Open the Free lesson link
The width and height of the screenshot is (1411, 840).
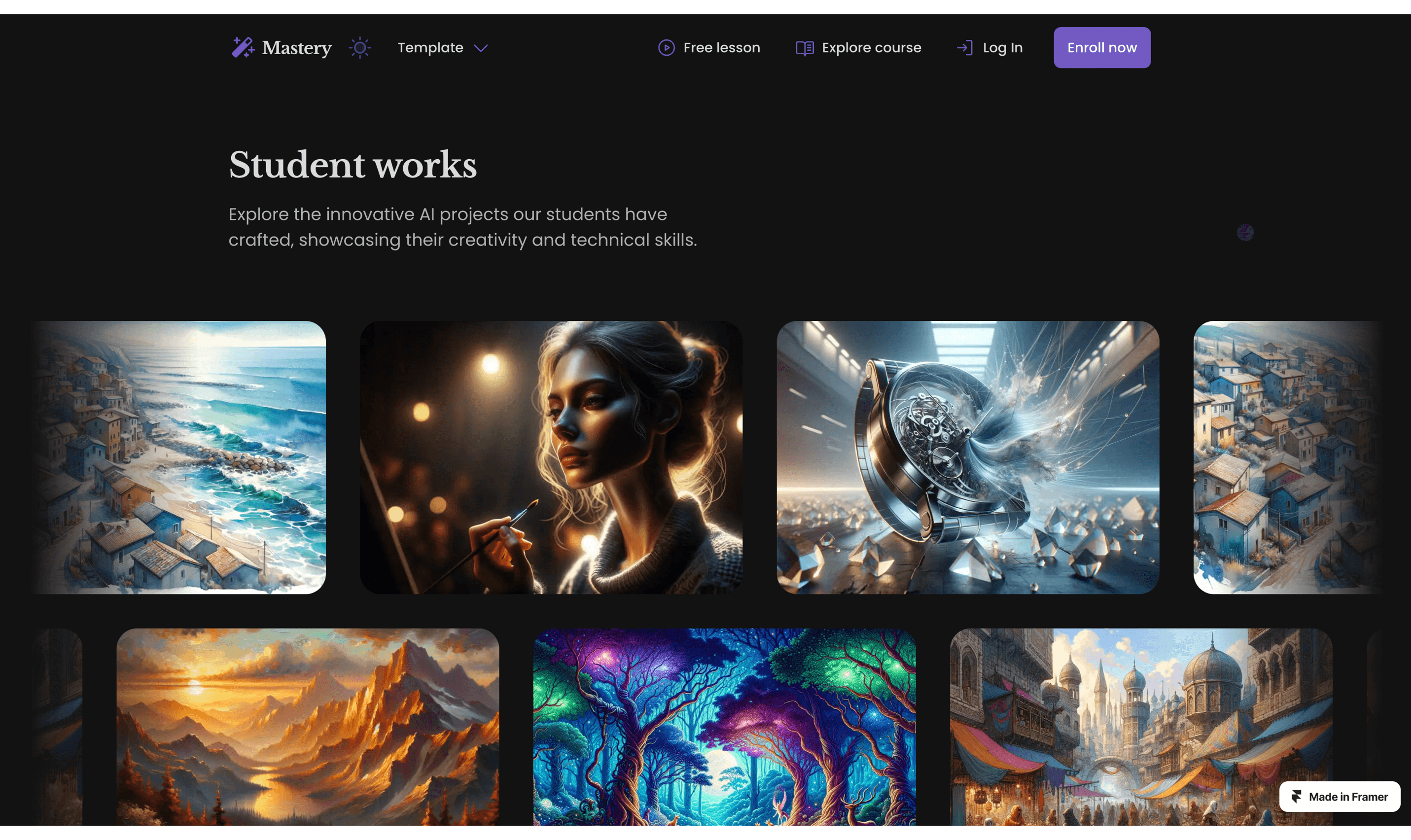pos(721,47)
